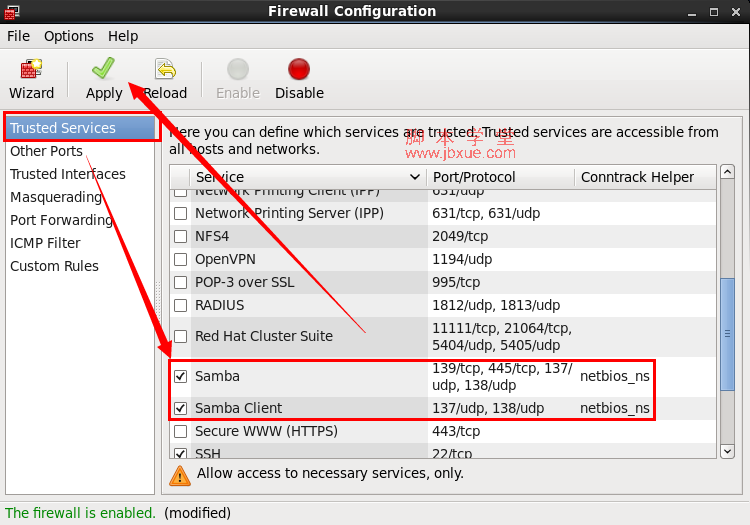750x525 pixels.
Task: Click the Port/Protocol column header
Action: coord(500,177)
